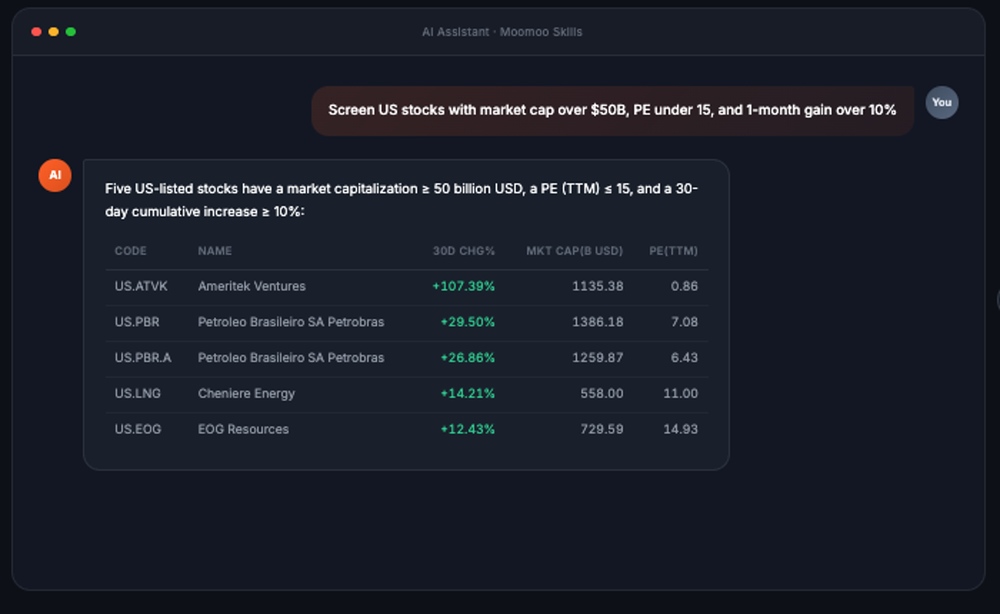Close window with the red button
Image resolution: width=1000 pixels, height=614 pixels.
click(x=36, y=32)
